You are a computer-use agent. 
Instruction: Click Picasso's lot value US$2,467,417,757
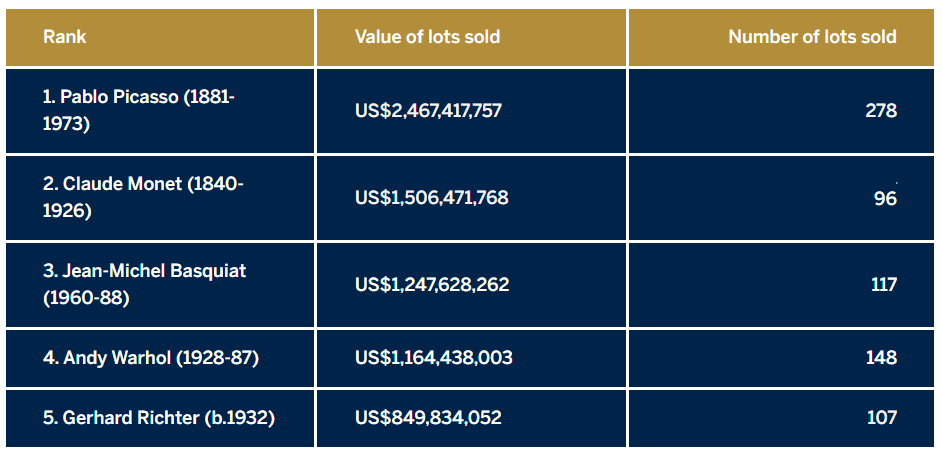point(428,111)
